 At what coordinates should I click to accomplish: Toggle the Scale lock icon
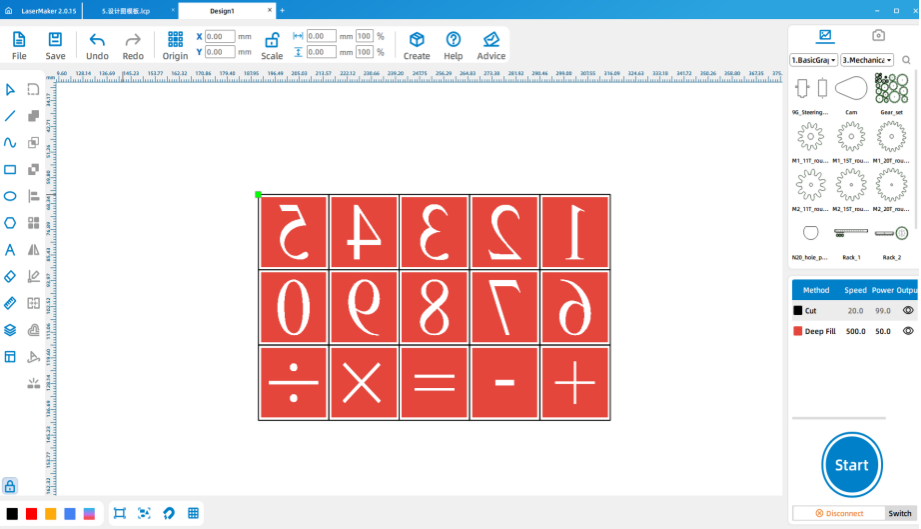pos(271,40)
